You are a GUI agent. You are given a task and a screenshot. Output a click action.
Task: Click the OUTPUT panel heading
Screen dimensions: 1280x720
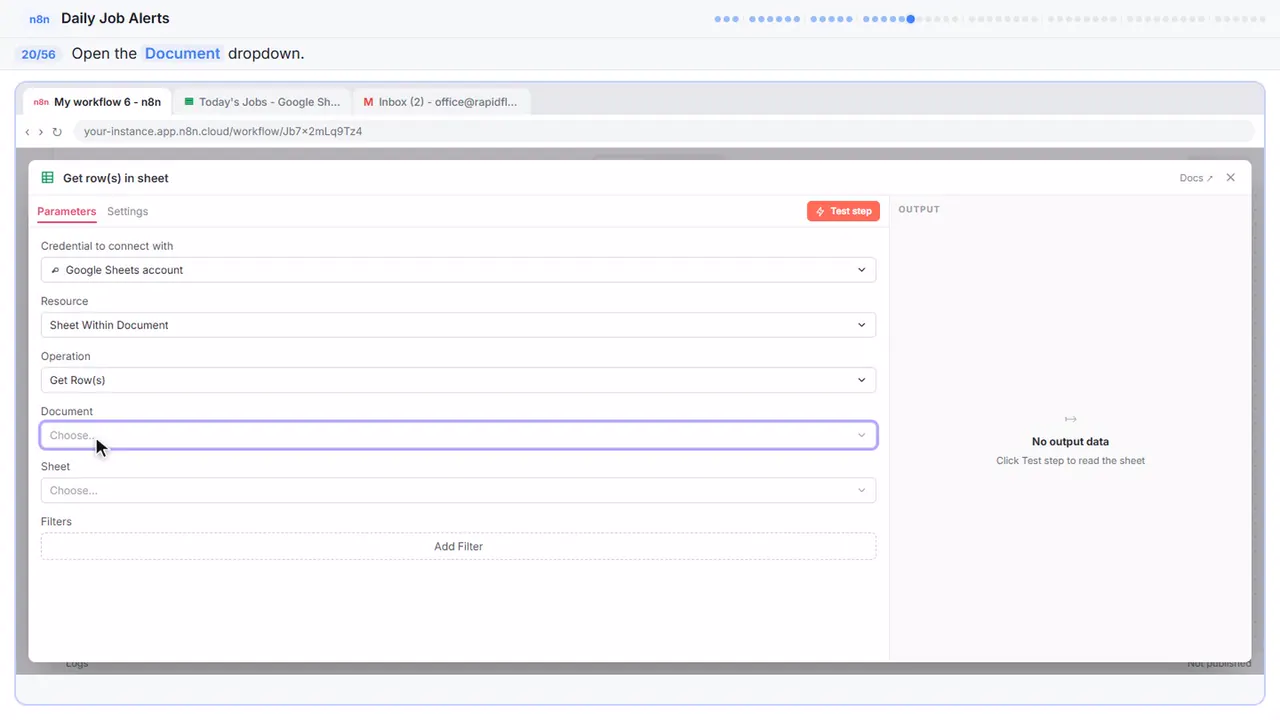pyautogui.click(x=919, y=210)
